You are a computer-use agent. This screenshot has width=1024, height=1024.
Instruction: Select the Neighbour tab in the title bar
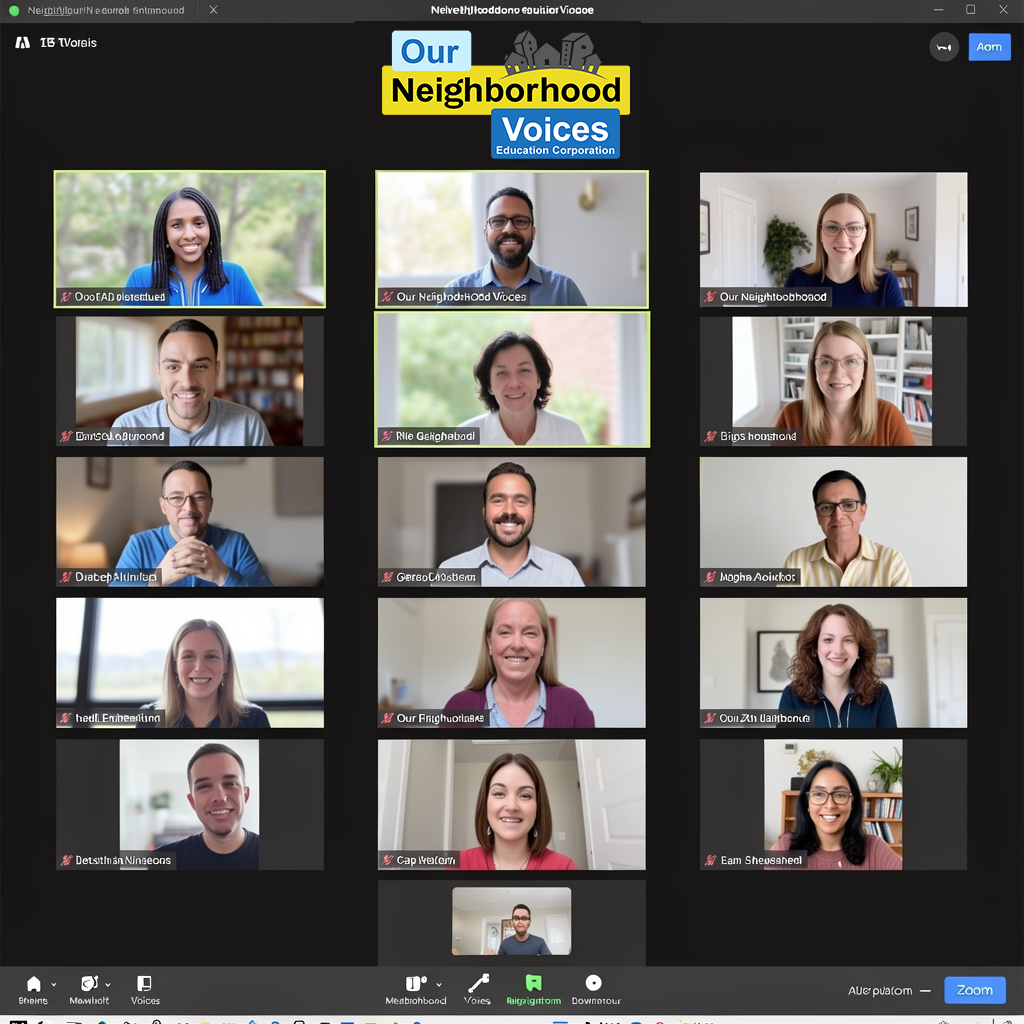(106, 10)
